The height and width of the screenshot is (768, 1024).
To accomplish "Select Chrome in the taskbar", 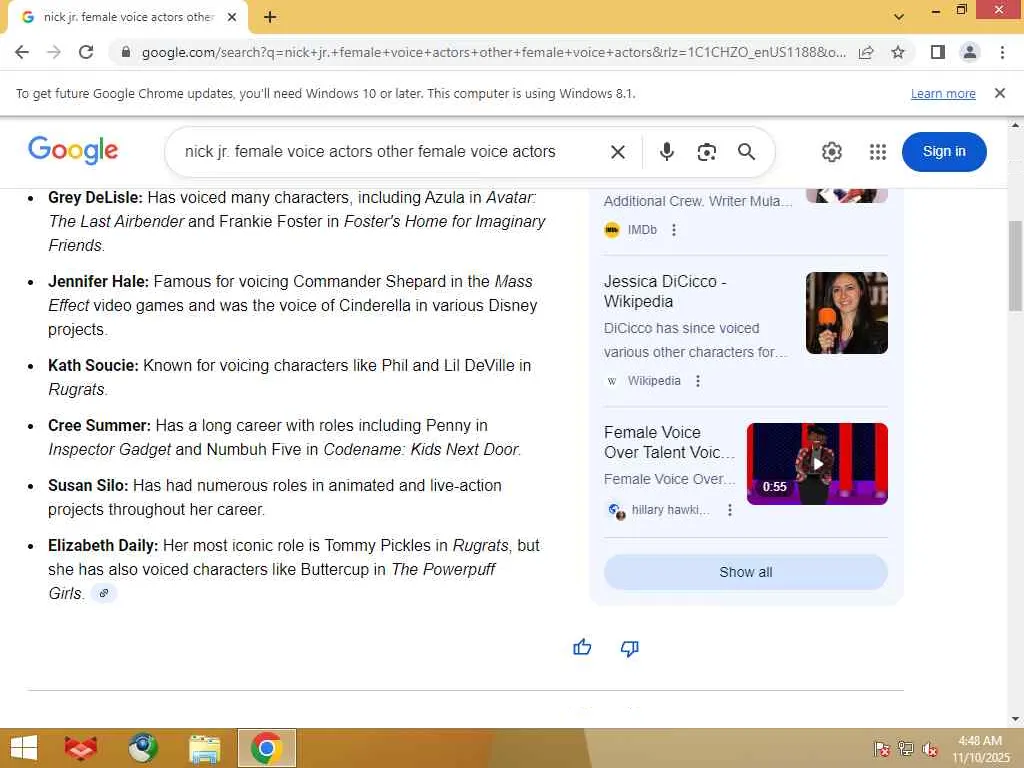I will [x=266, y=748].
